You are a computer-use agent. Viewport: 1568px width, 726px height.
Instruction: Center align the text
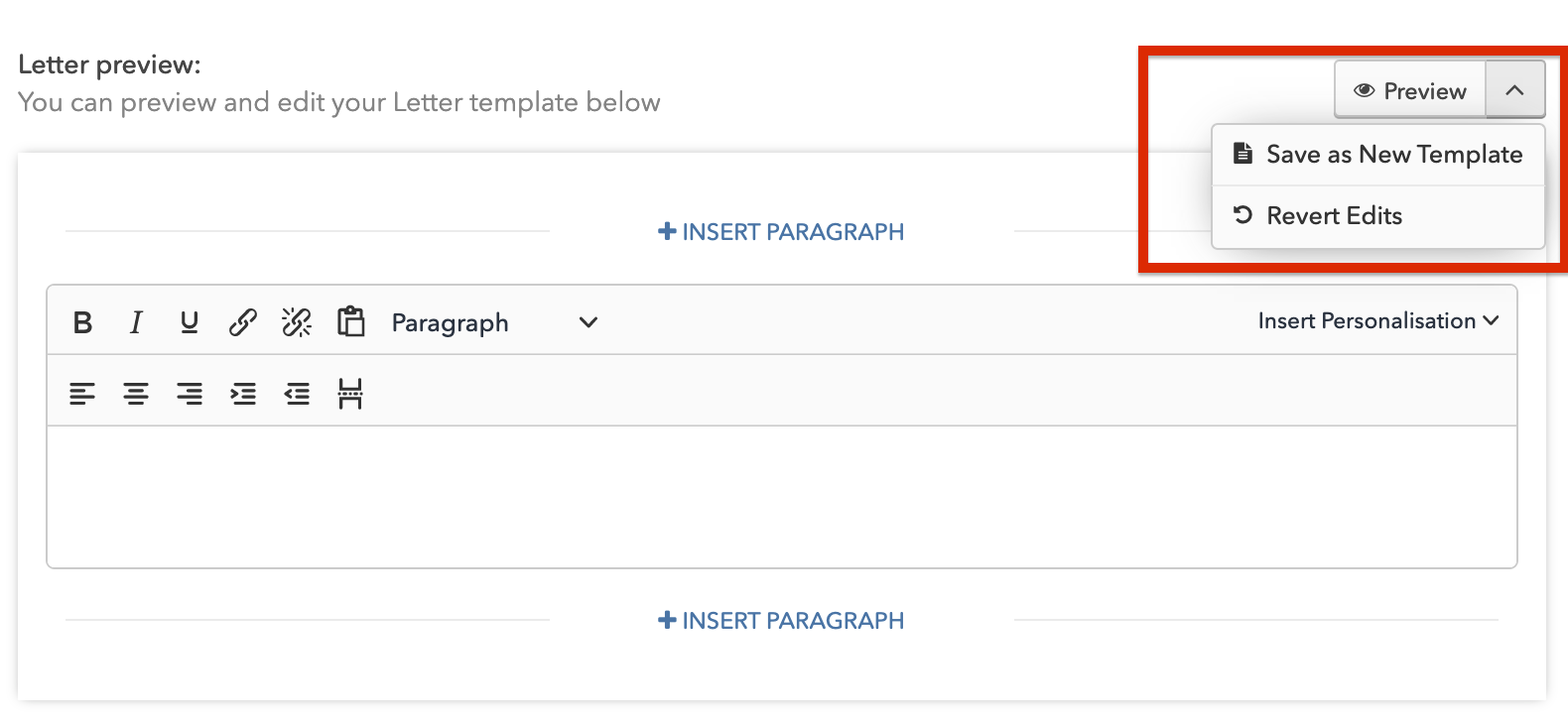(x=136, y=394)
